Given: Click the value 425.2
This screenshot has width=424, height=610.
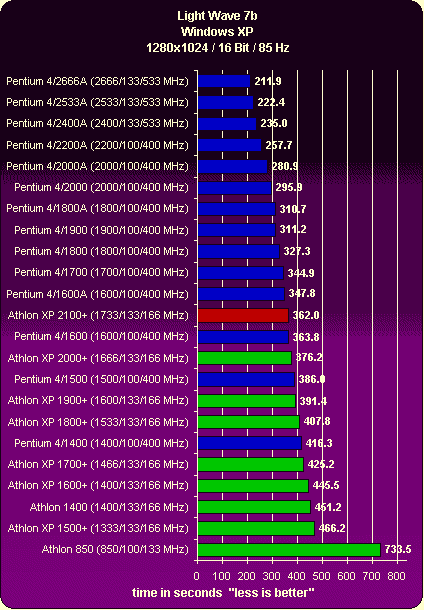Looking at the screenshot, I should (321, 464).
